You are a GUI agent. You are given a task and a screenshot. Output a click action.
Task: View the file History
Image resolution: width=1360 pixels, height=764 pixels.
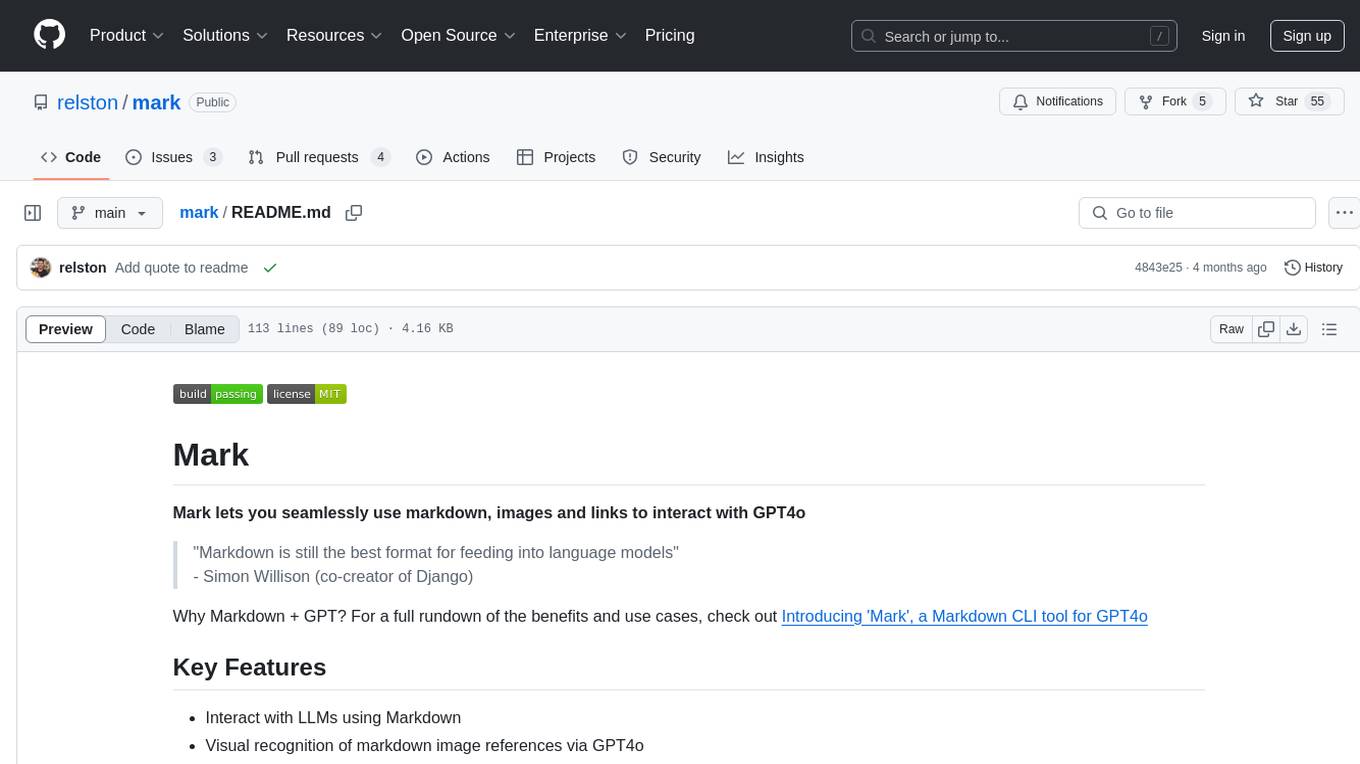(x=1313, y=268)
